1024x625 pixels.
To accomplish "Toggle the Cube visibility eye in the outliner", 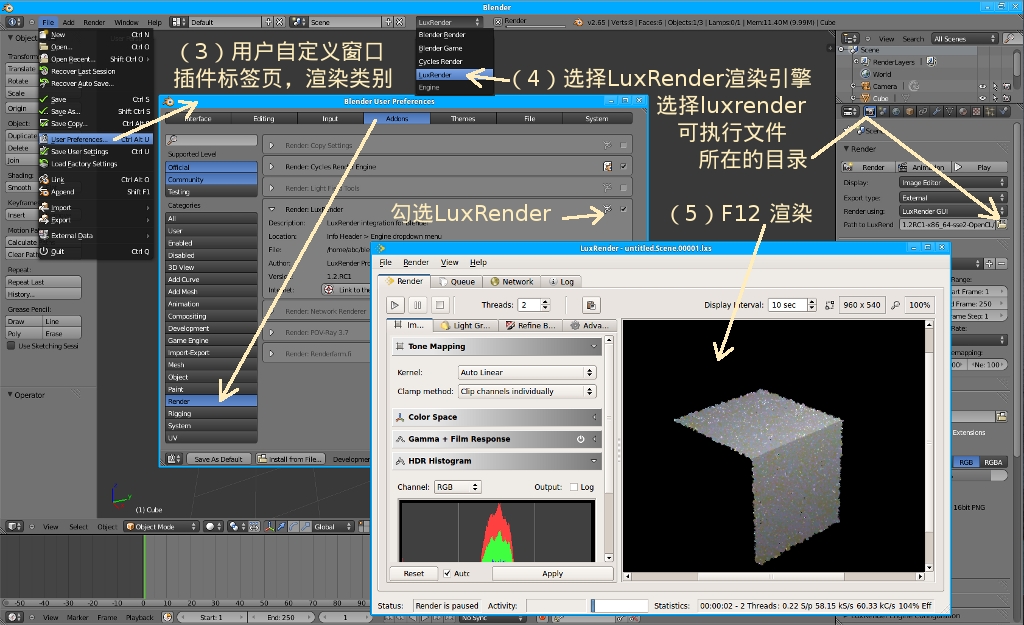I will pyautogui.click(x=982, y=98).
